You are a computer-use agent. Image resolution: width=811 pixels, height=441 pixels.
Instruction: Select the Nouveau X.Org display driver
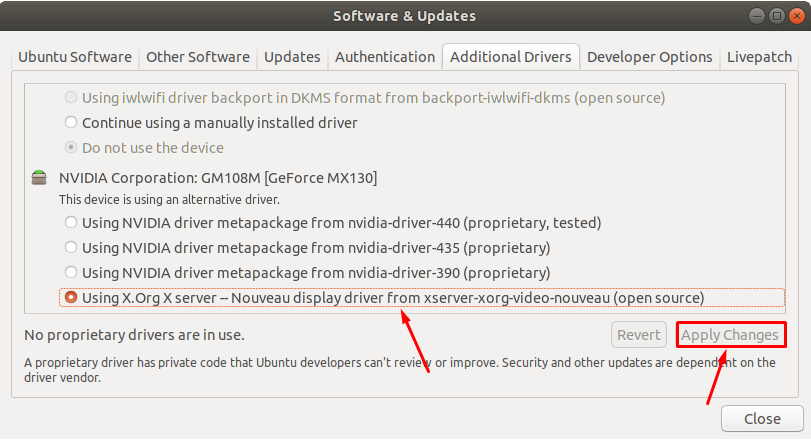click(70, 297)
